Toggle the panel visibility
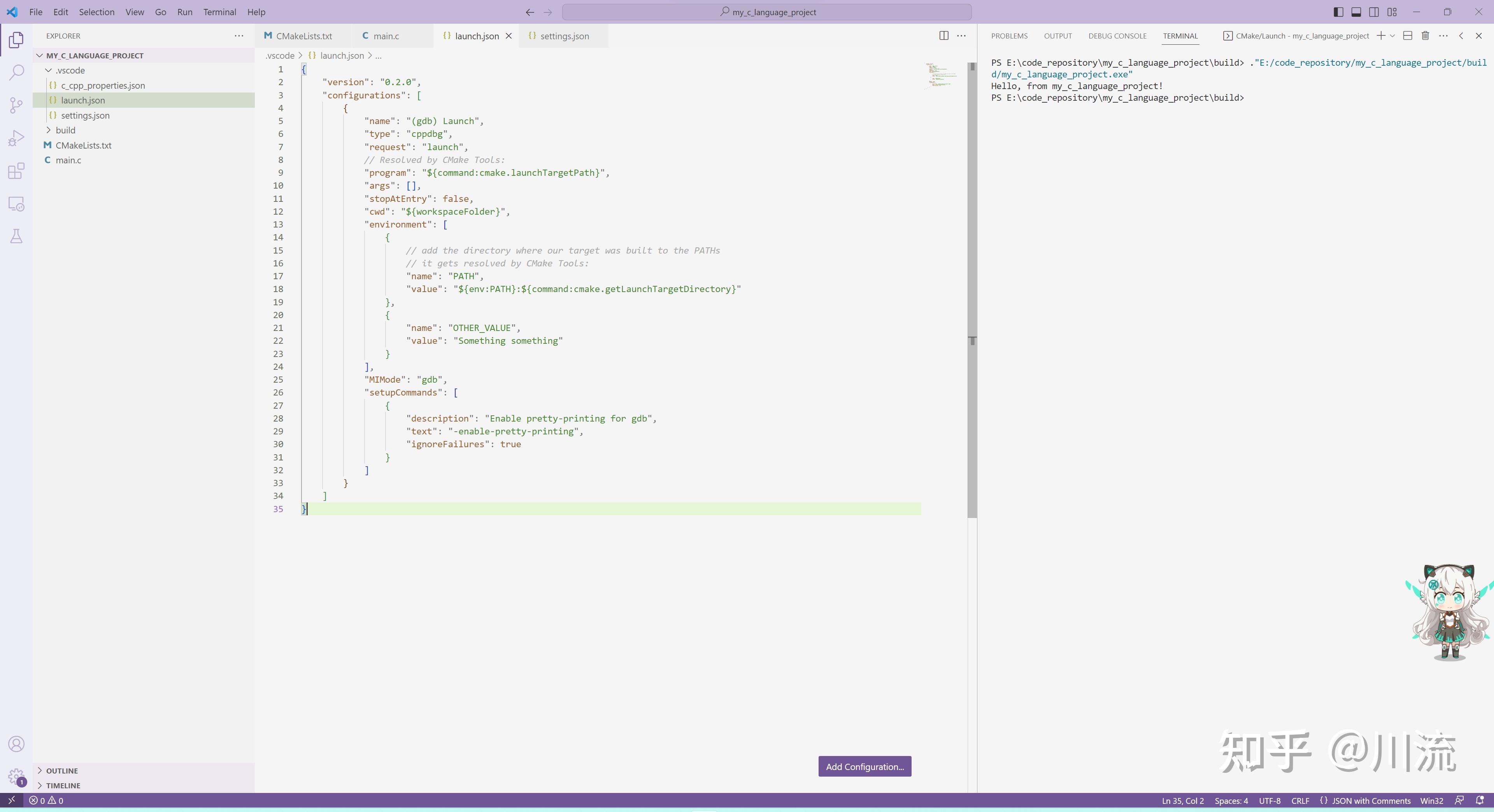1494x812 pixels. click(1356, 12)
